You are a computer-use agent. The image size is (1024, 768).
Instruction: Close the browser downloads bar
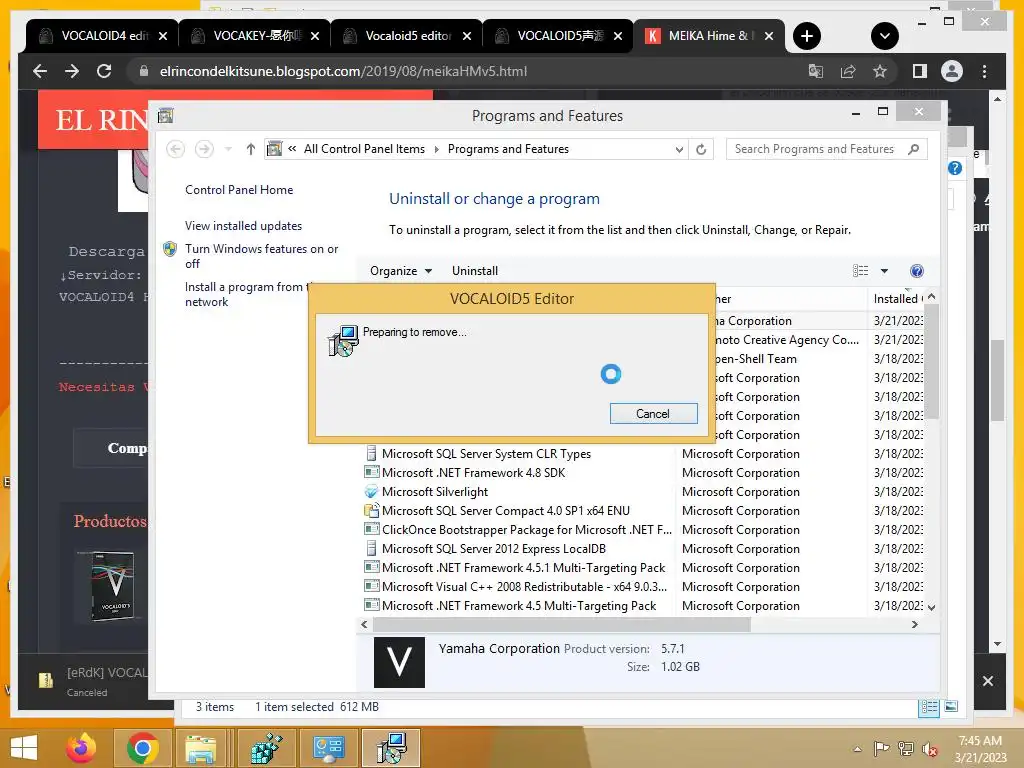tap(988, 681)
